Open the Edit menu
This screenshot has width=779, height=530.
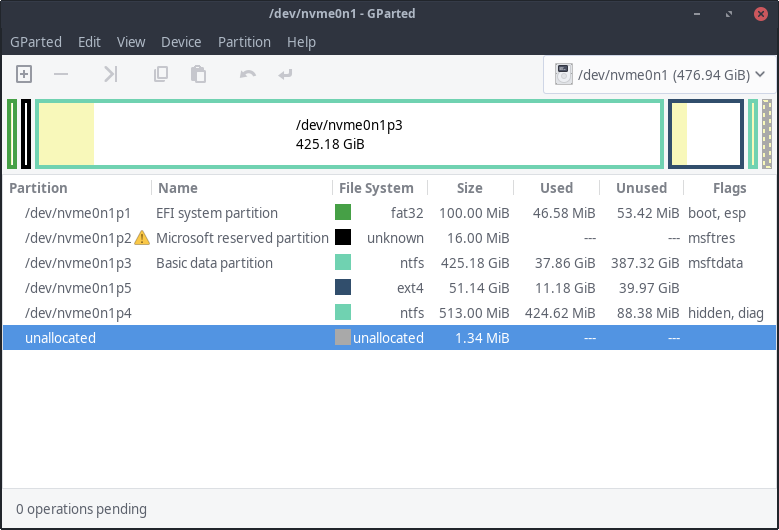(x=89, y=42)
